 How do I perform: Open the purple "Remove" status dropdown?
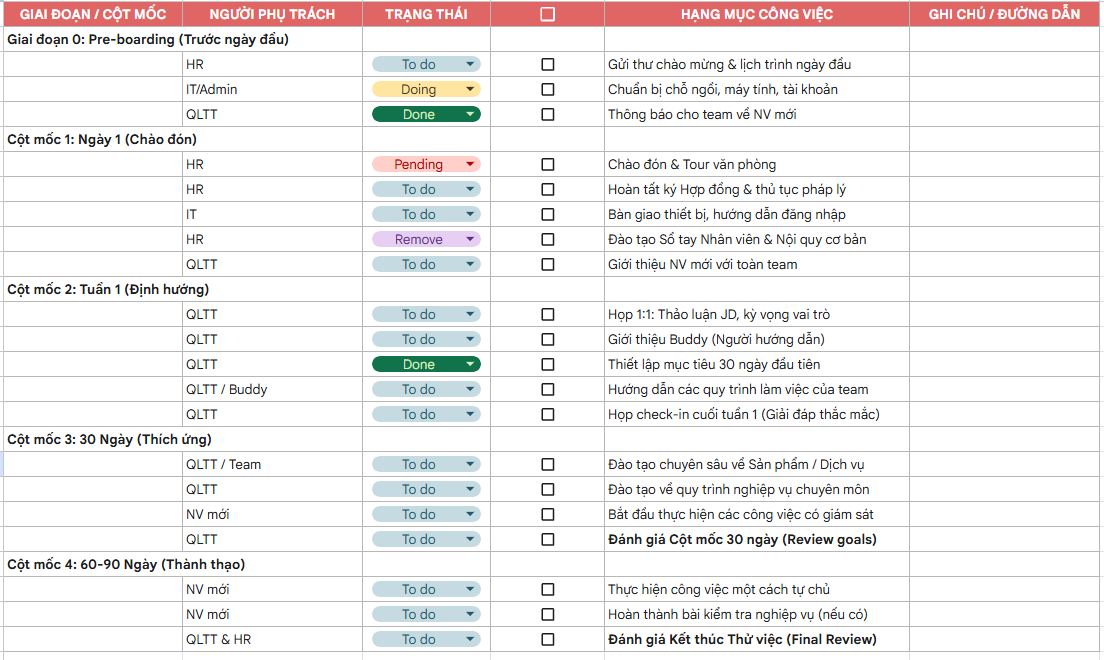(470, 239)
